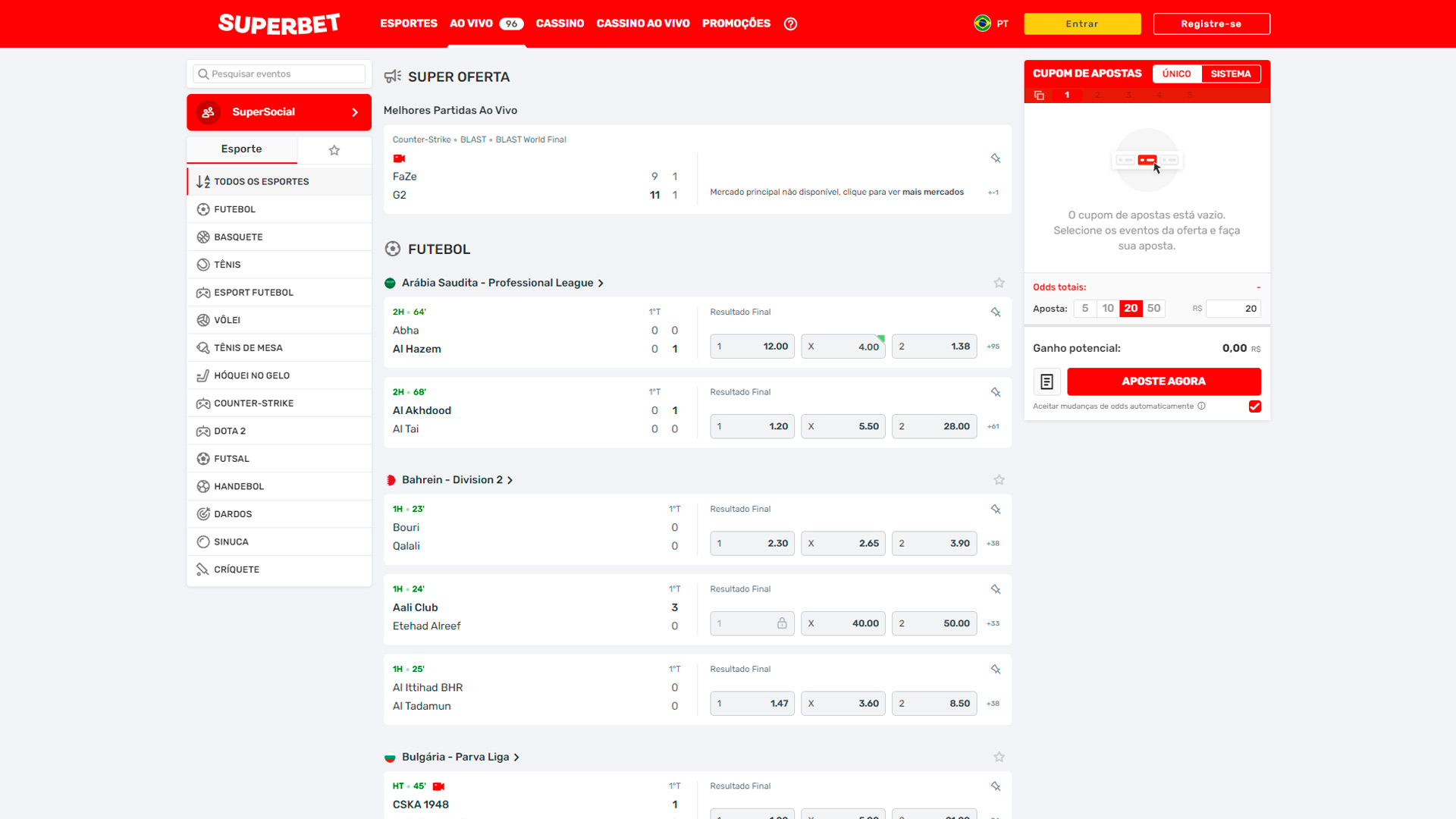Click the Brazil flag language icon
The image size is (1456, 819).
click(x=982, y=23)
